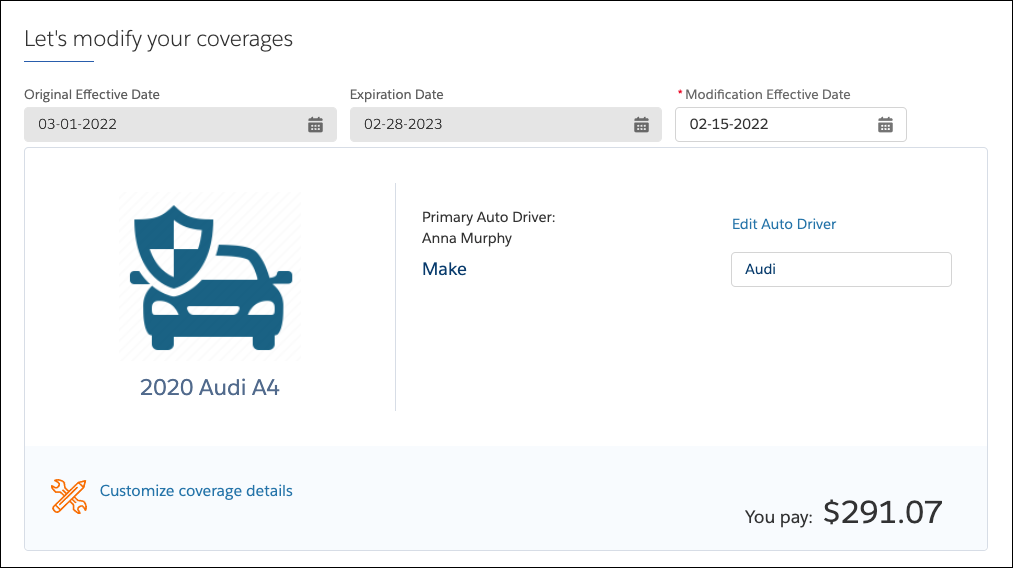Open Customize coverage details link
Image resolution: width=1013 pixels, height=568 pixels.
196,491
